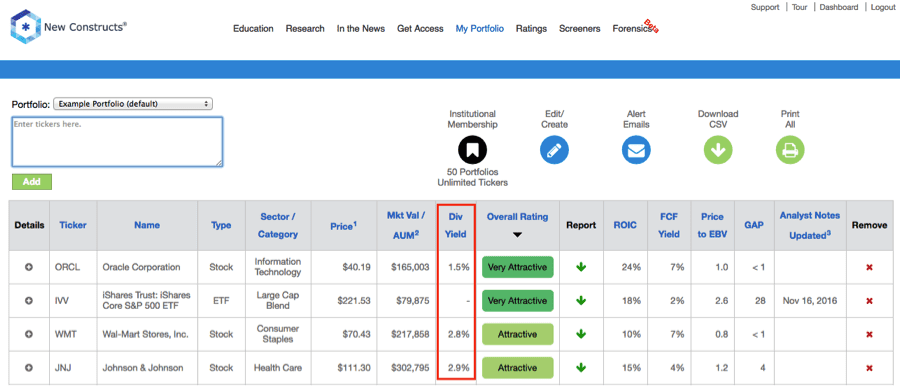
Task: Sort table by Name column
Action: click(147, 225)
